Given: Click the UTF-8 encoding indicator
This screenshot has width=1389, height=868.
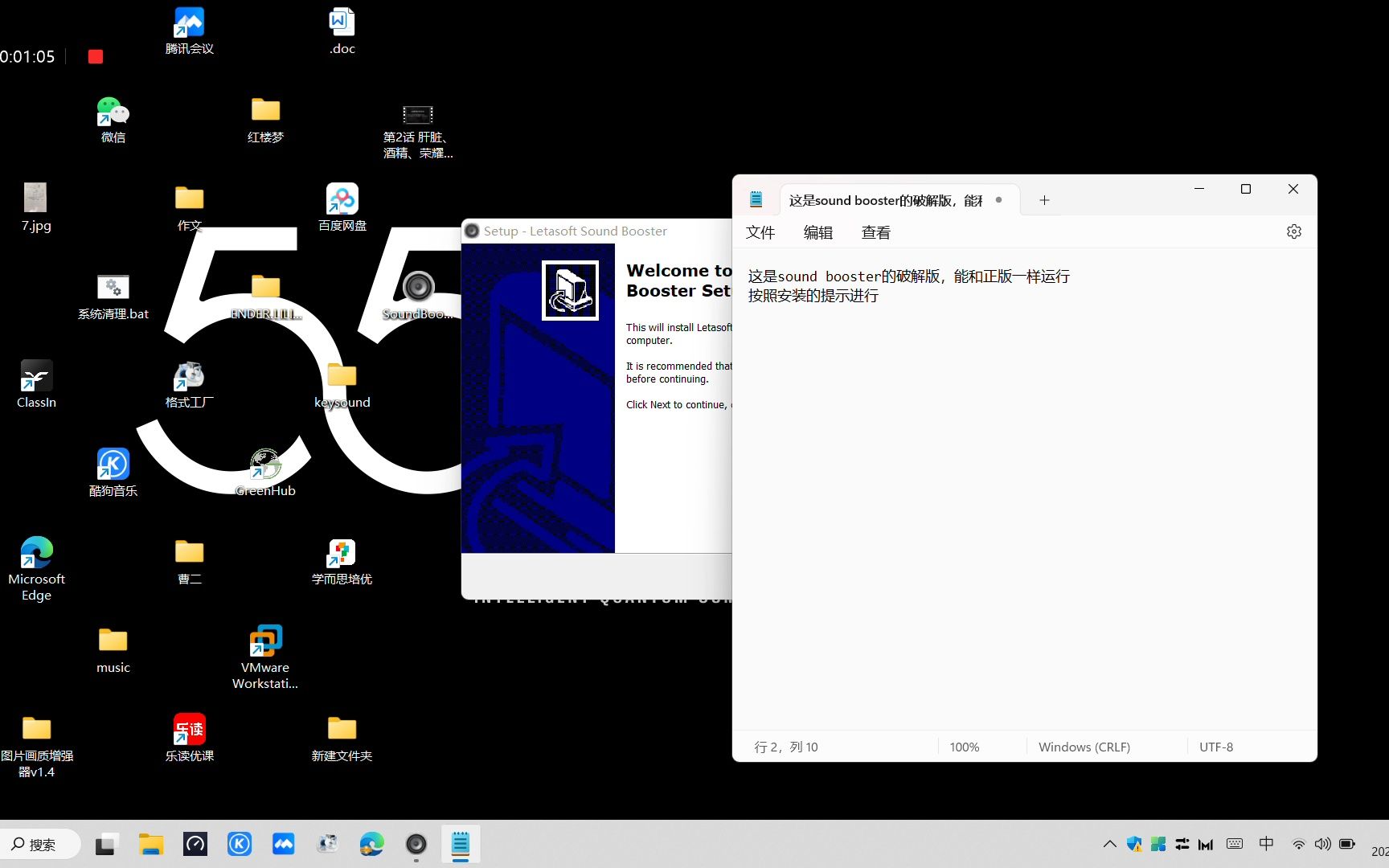Looking at the screenshot, I should (x=1216, y=747).
